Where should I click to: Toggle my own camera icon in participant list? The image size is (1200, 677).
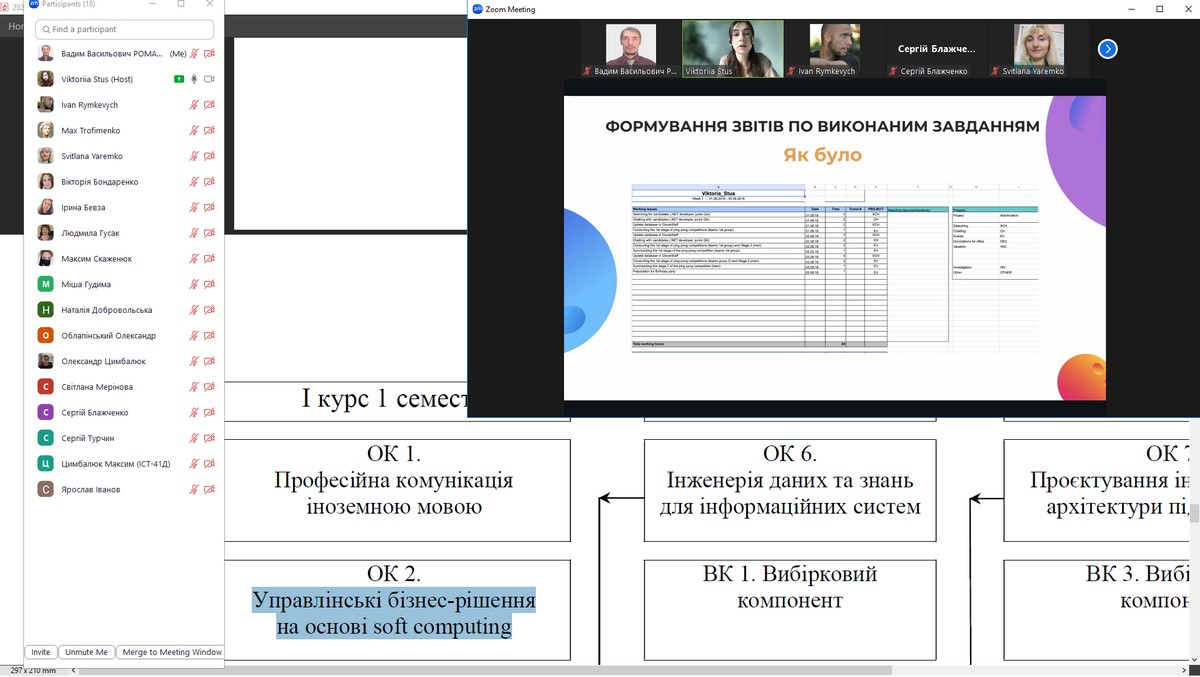click(x=209, y=54)
